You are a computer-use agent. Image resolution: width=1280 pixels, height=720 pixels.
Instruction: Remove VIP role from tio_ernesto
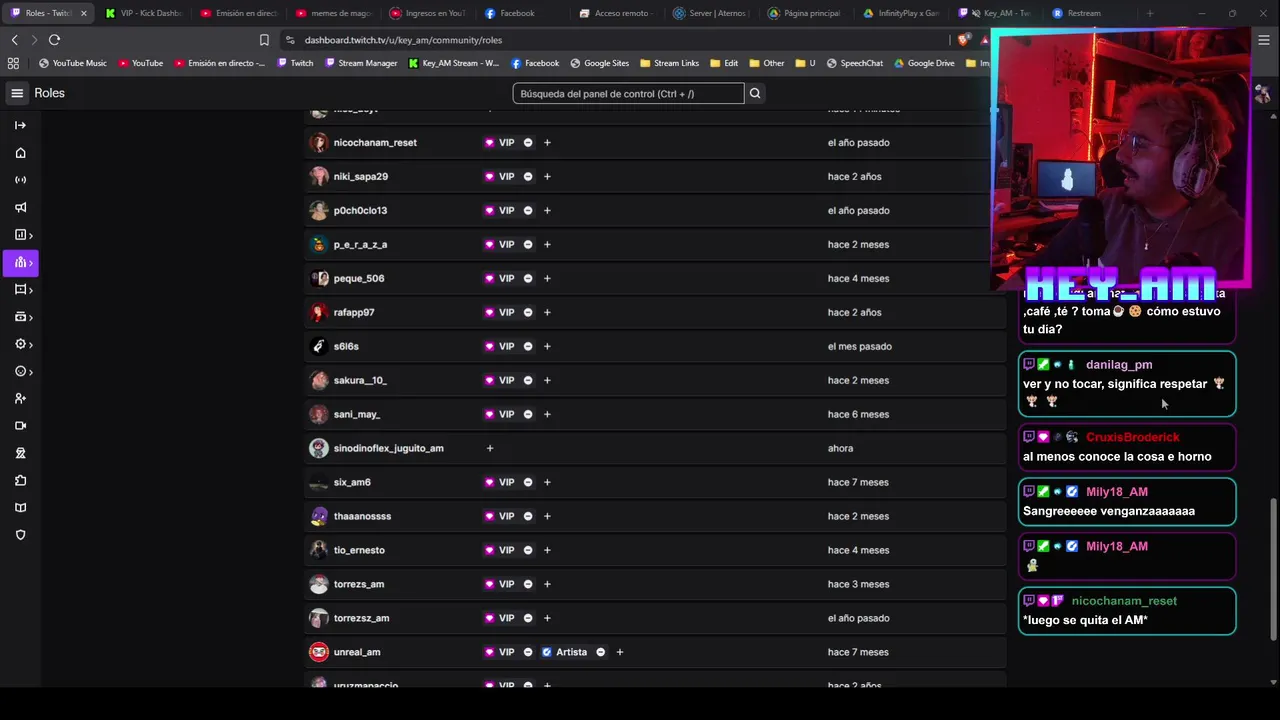point(528,551)
